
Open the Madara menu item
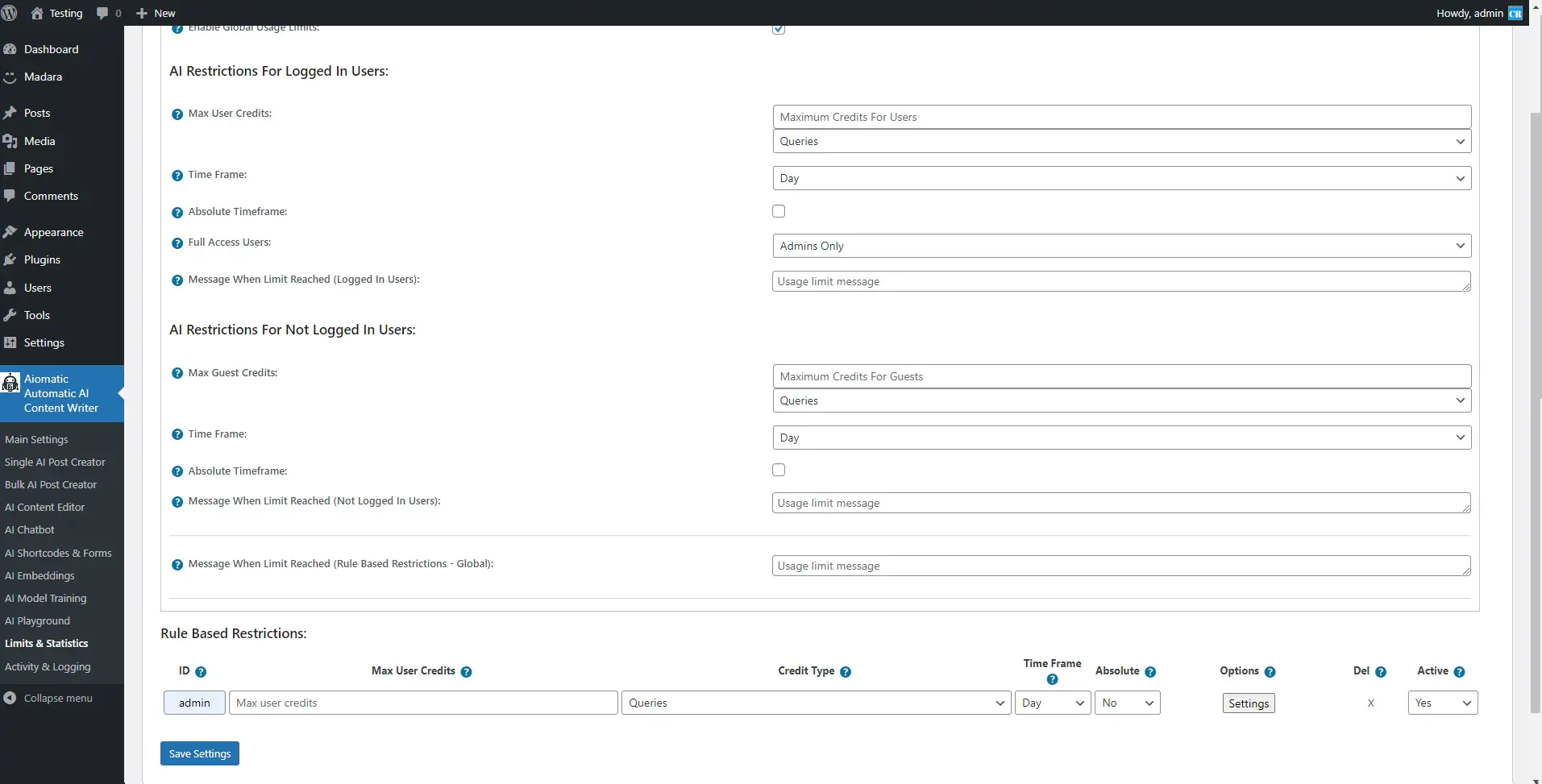click(43, 77)
